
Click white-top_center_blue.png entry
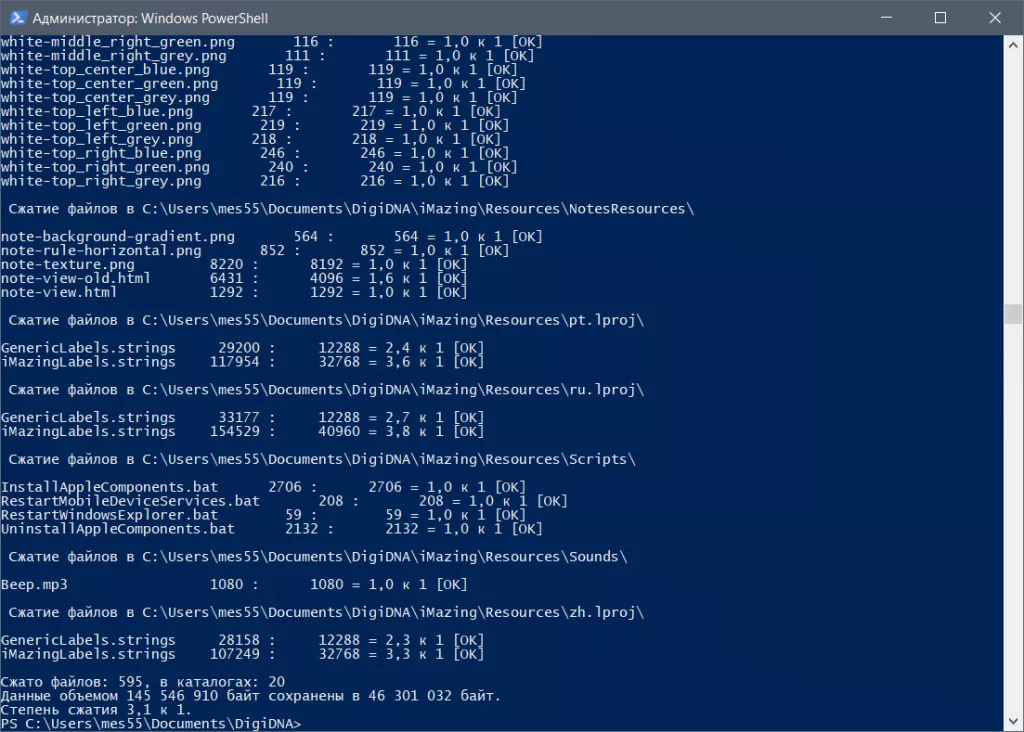(x=259, y=70)
